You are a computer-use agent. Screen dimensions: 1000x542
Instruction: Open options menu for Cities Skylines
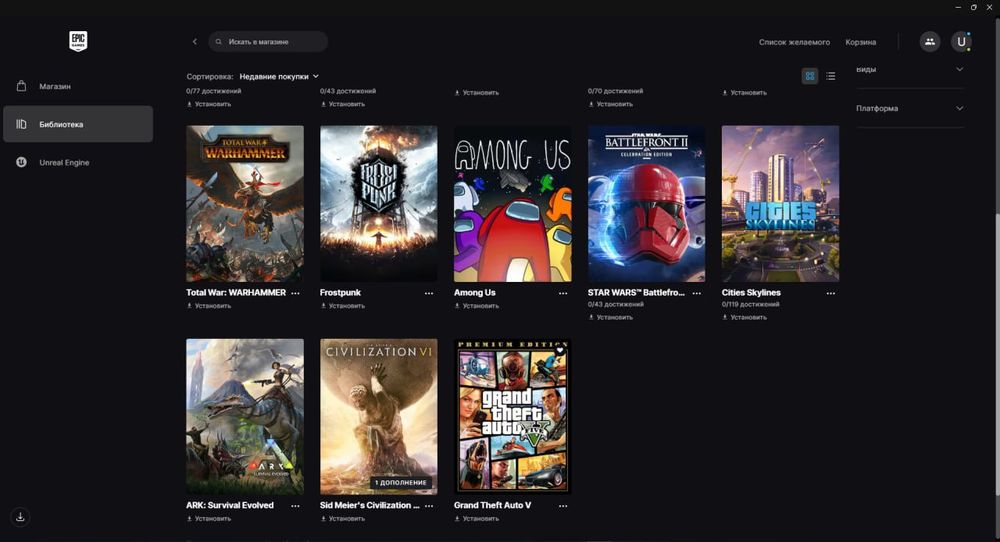point(830,293)
